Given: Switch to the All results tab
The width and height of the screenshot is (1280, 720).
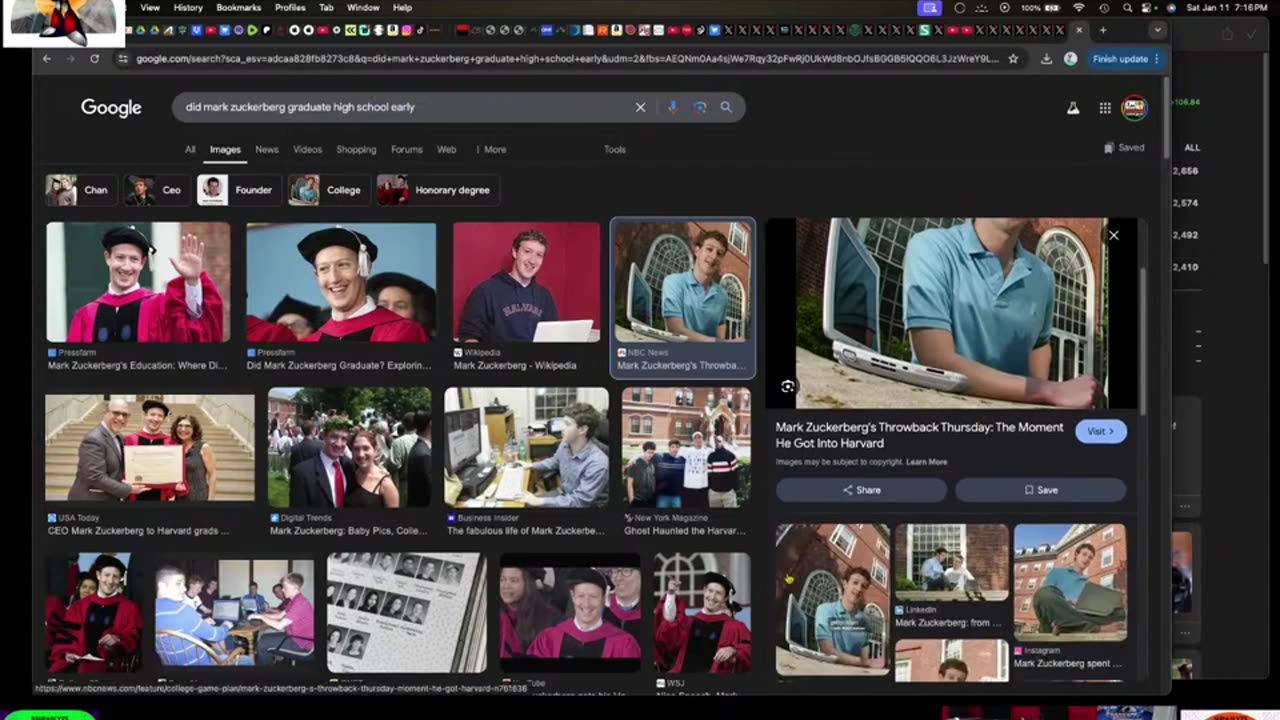Looking at the screenshot, I should coord(190,149).
